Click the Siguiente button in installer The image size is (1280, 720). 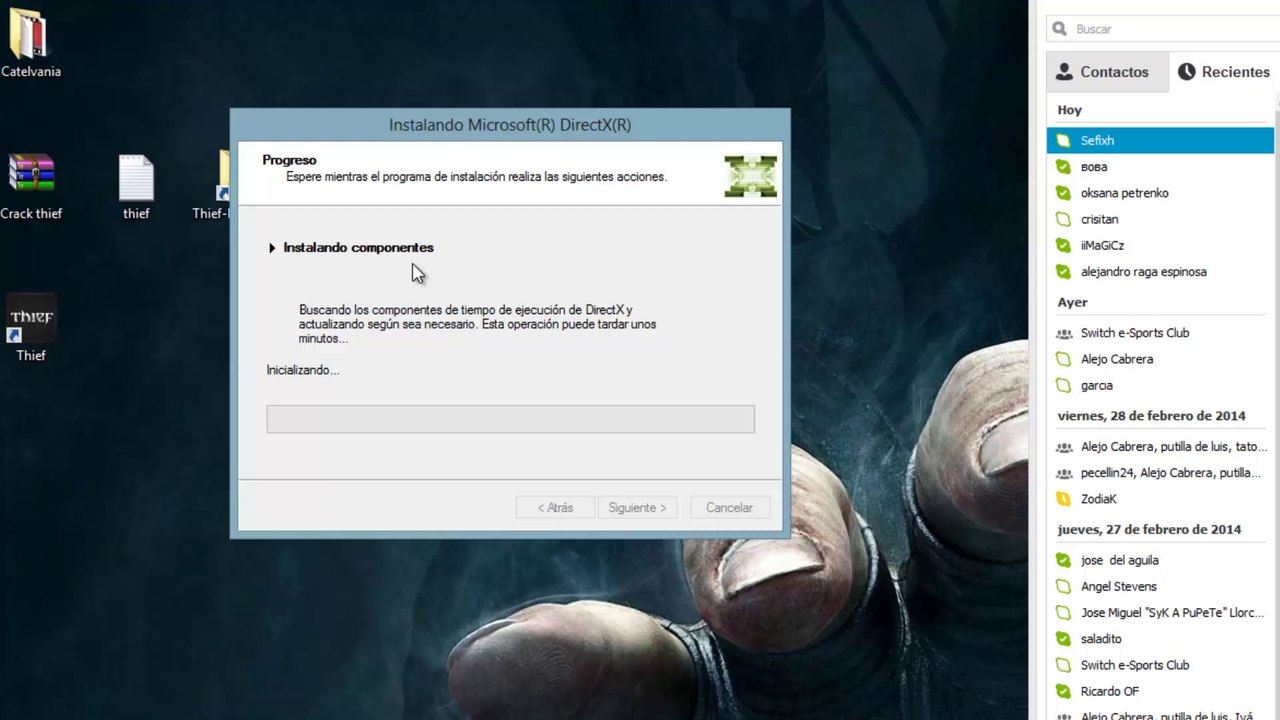click(637, 507)
